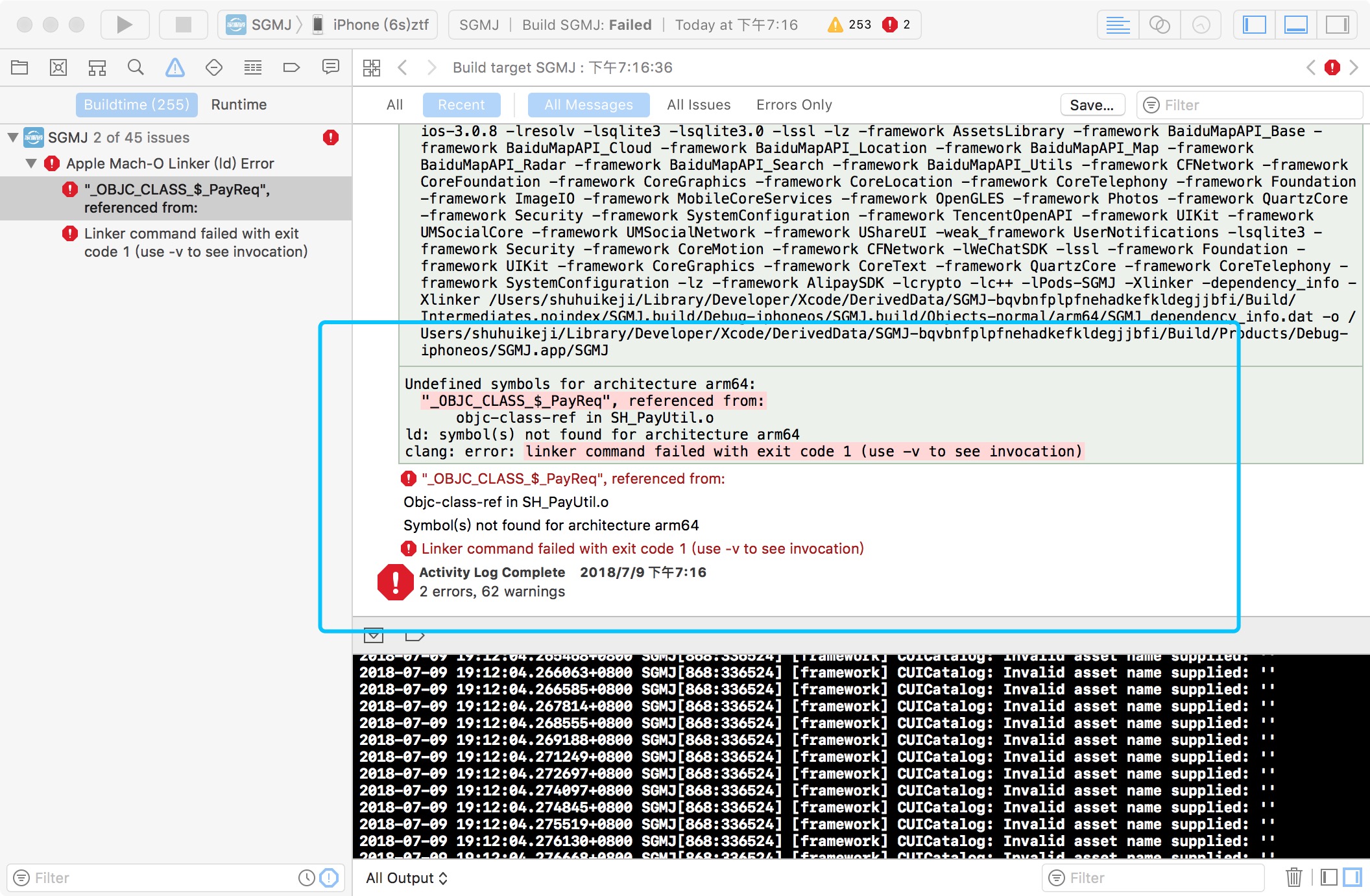This screenshot has width=1370, height=896.
Task: Toggle the Utilities inspector panel
Action: click(x=1337, y=25)
